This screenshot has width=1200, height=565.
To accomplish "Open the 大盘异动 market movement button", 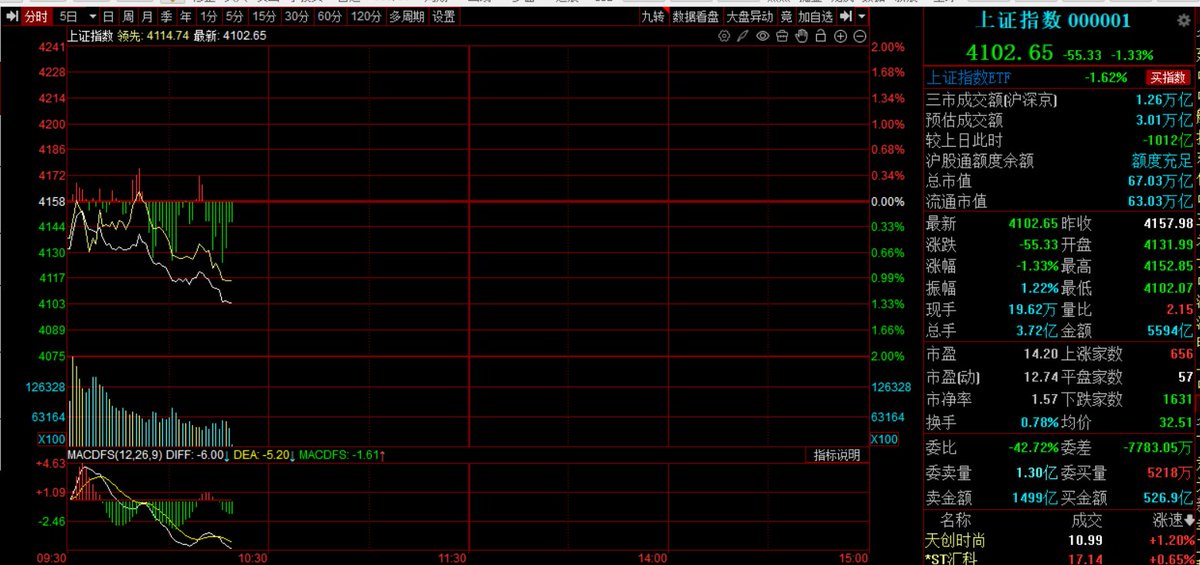I will tap(750, 17).
